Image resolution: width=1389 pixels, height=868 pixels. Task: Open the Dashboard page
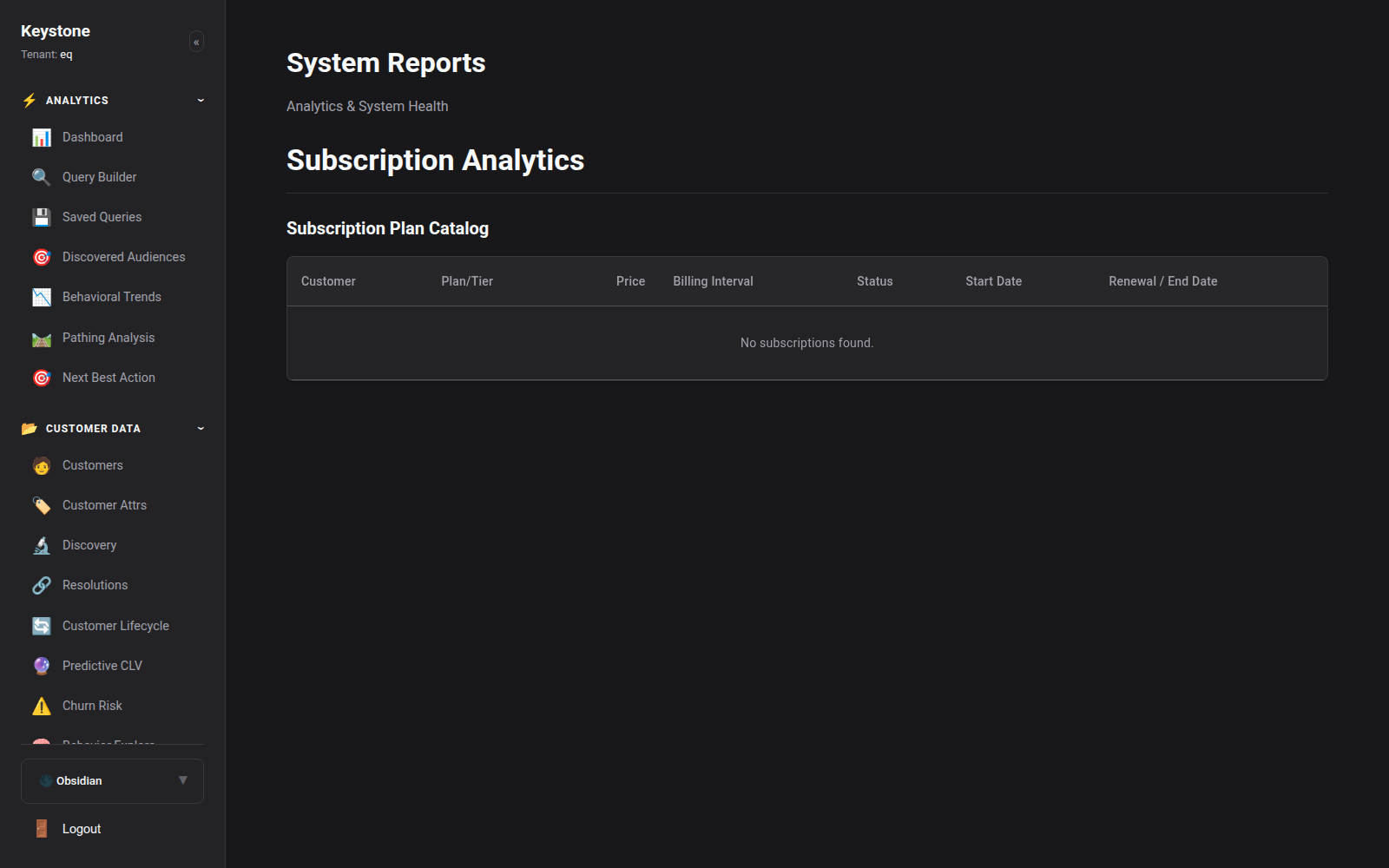93,137
